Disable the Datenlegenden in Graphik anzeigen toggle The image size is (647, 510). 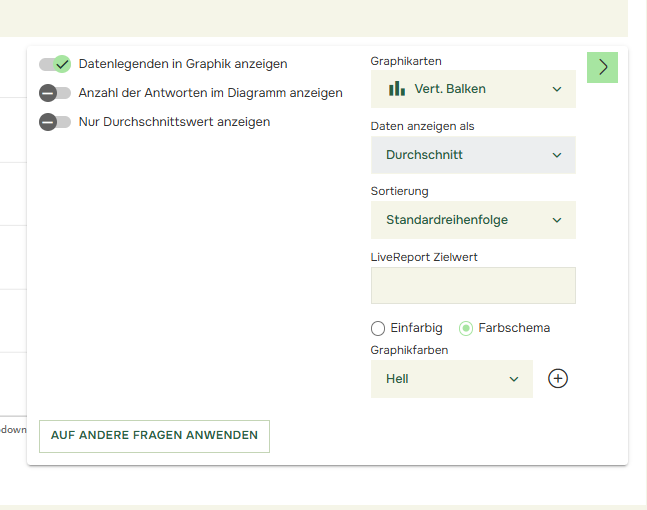55,64
